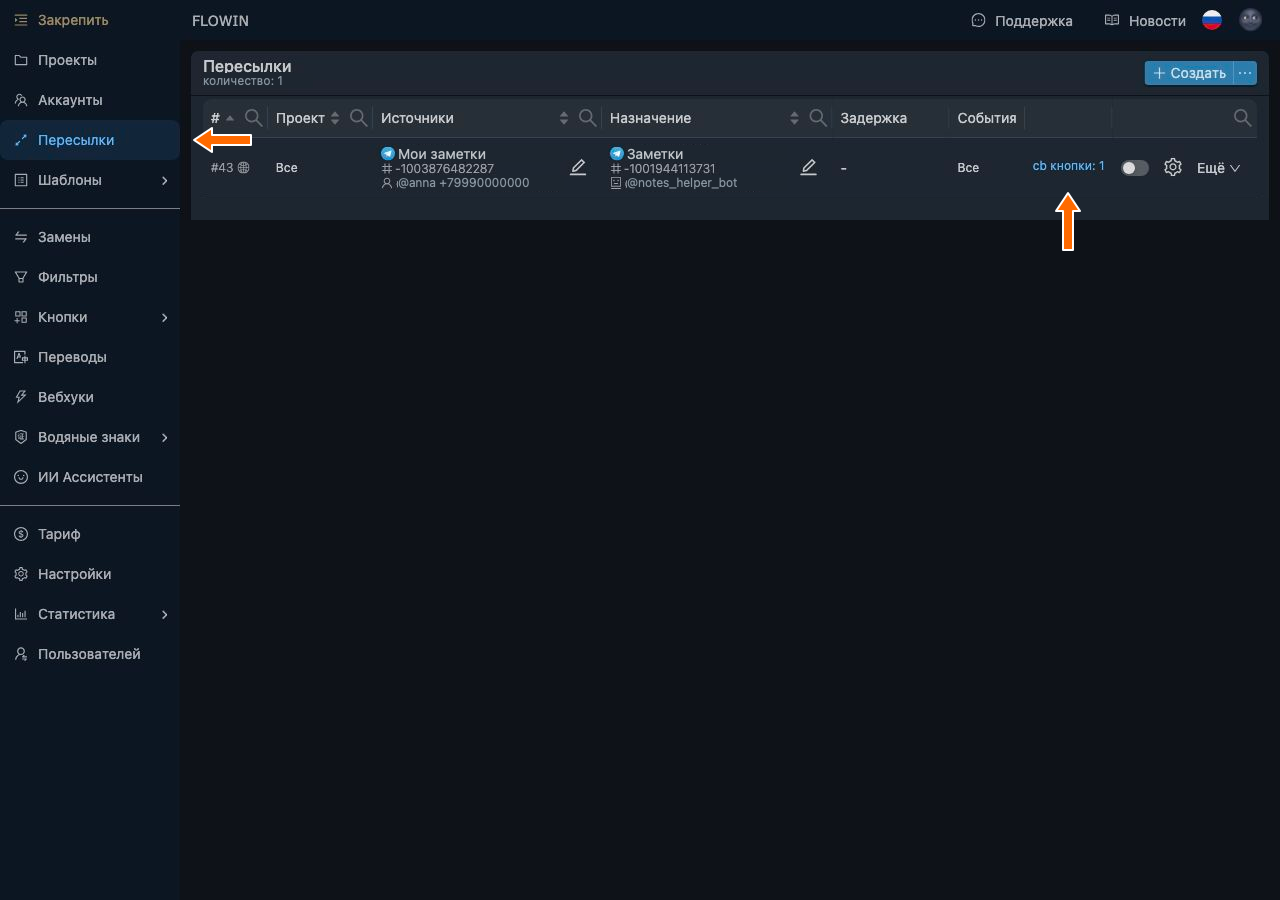Open the Ещё dropdown for row #43
The width and height of the screenshot is (1280, 900).
pos(1219,168)
